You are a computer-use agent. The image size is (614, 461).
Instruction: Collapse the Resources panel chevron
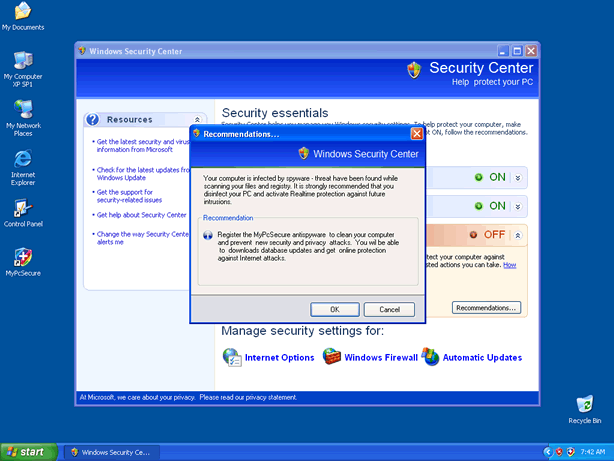pos(197,120)
